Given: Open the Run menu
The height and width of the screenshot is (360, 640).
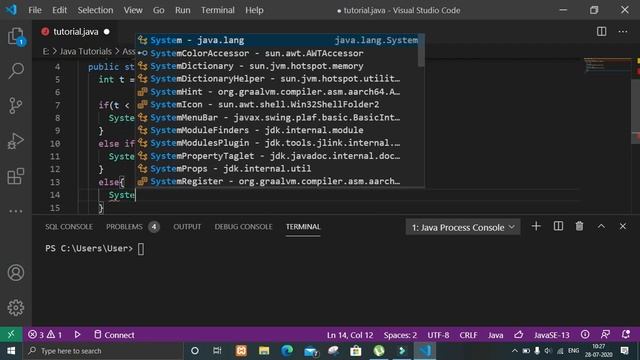Looking at the screenshot, I should (x=182, y=10).
